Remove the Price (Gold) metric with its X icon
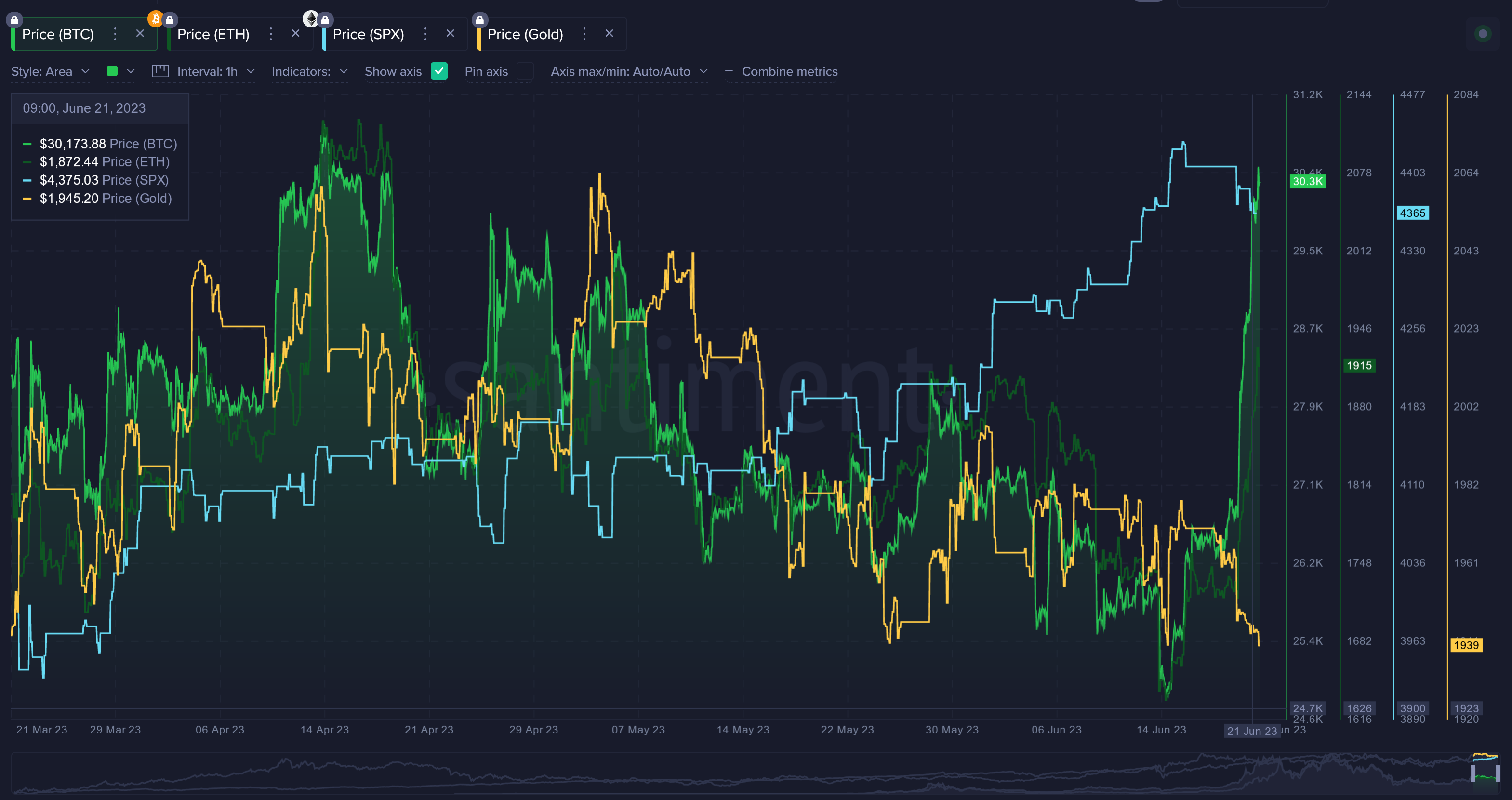1512x800 pixels. point(609,33)
